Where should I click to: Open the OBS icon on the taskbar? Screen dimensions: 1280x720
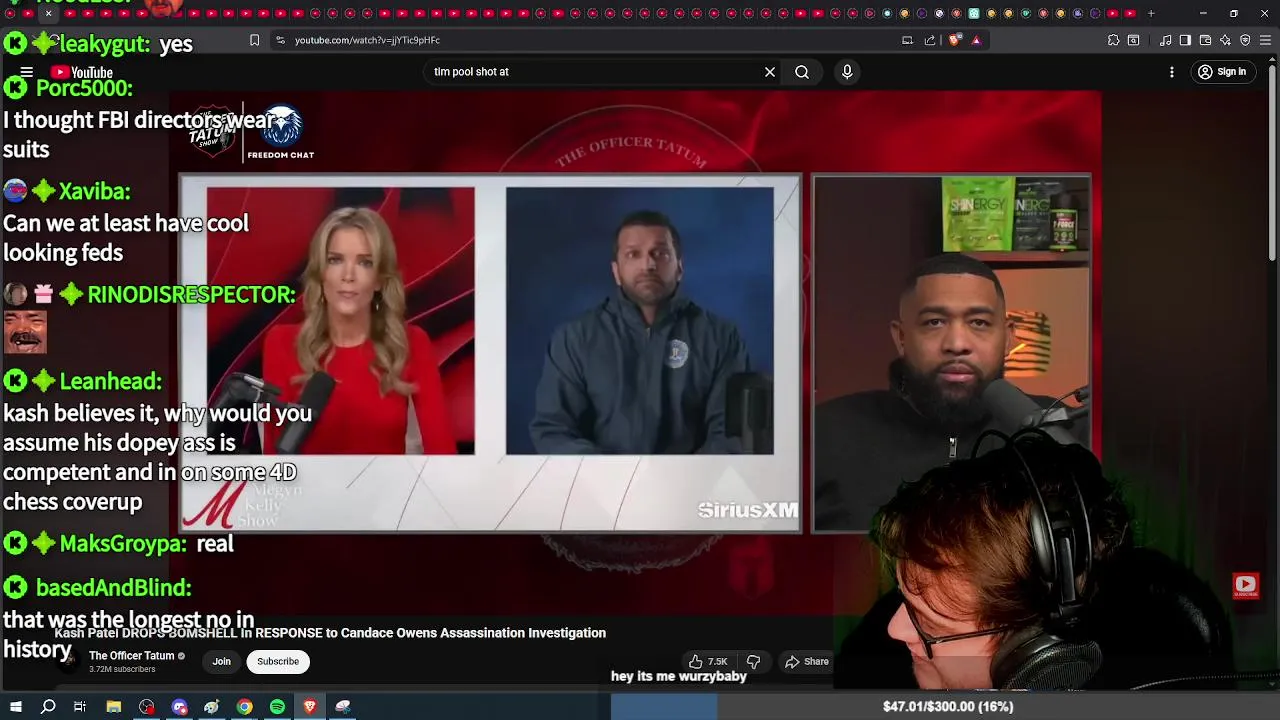coord(147,707)
